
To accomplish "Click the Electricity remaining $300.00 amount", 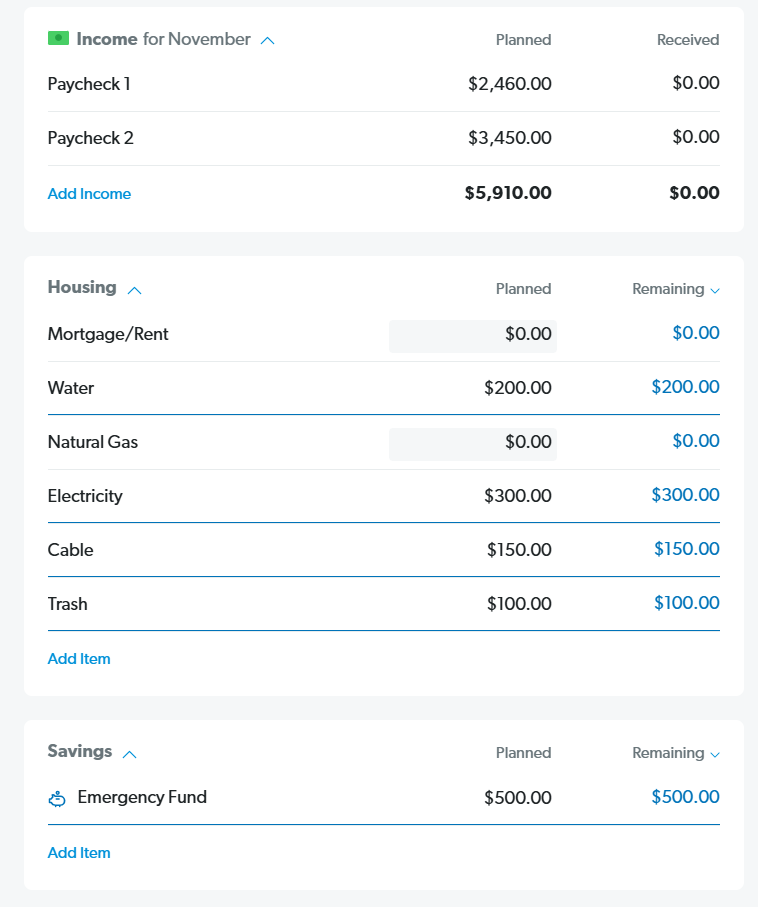I will (685, 495).
